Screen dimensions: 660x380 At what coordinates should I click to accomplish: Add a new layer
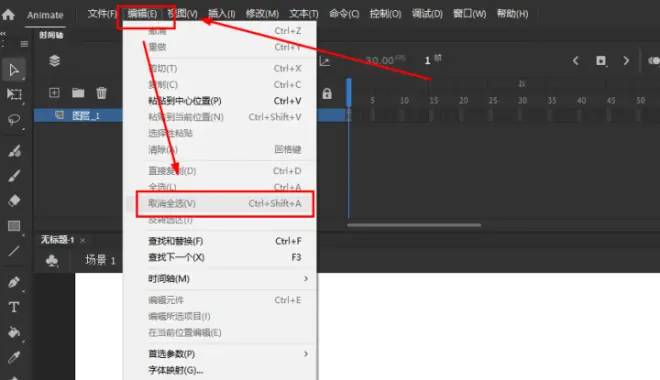click(54, 93)
